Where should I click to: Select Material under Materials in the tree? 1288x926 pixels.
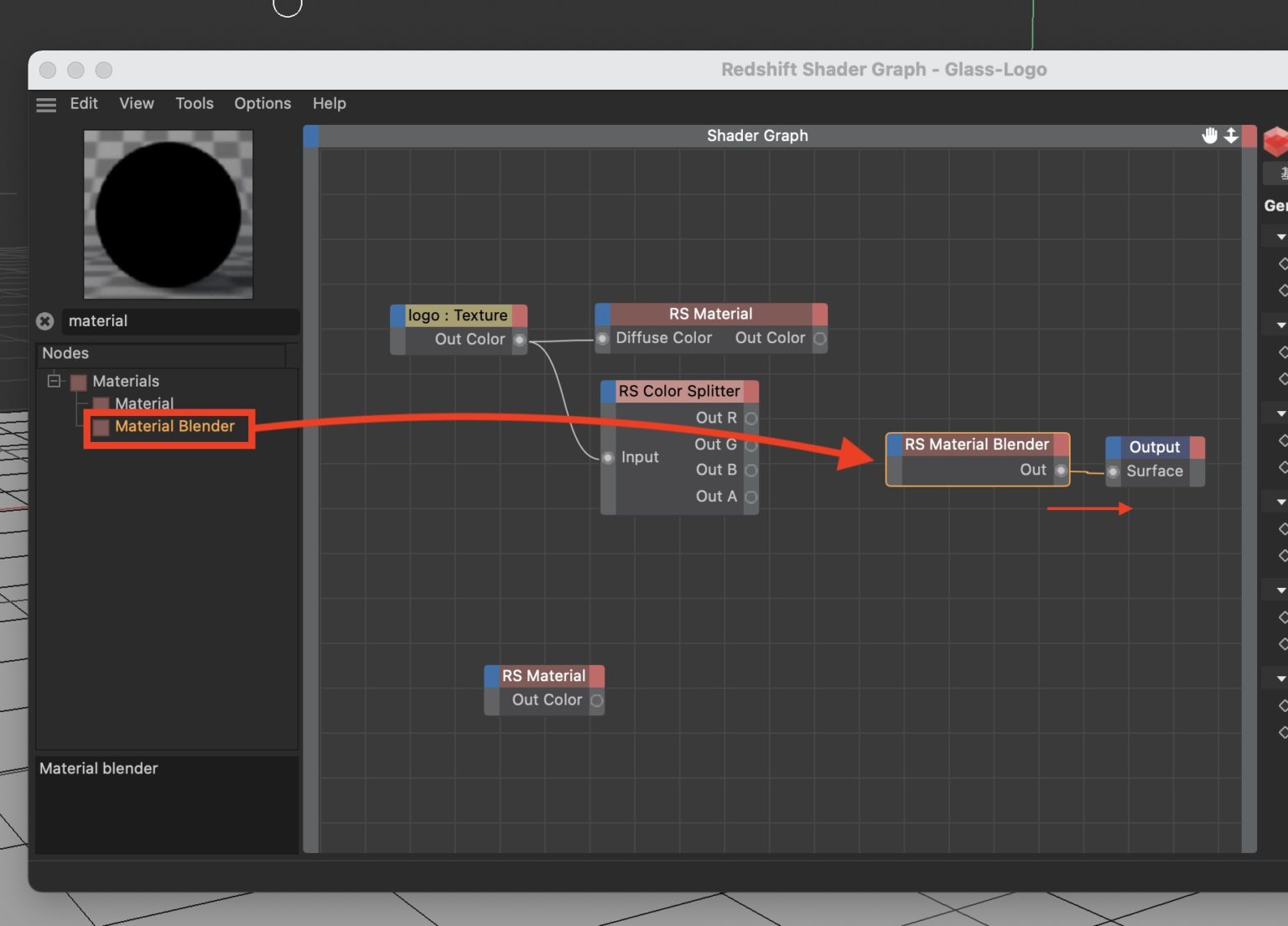coord(143,403)
